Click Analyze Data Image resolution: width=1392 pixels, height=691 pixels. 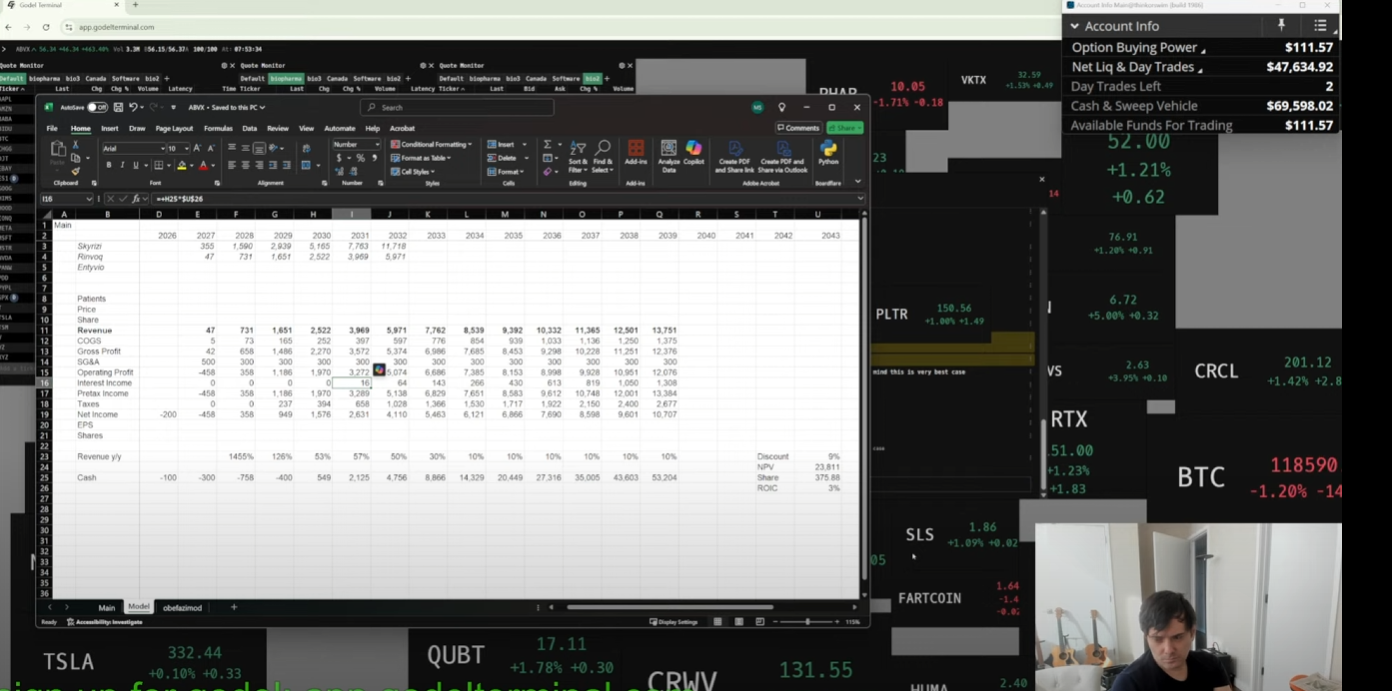[x=669, y=155]
